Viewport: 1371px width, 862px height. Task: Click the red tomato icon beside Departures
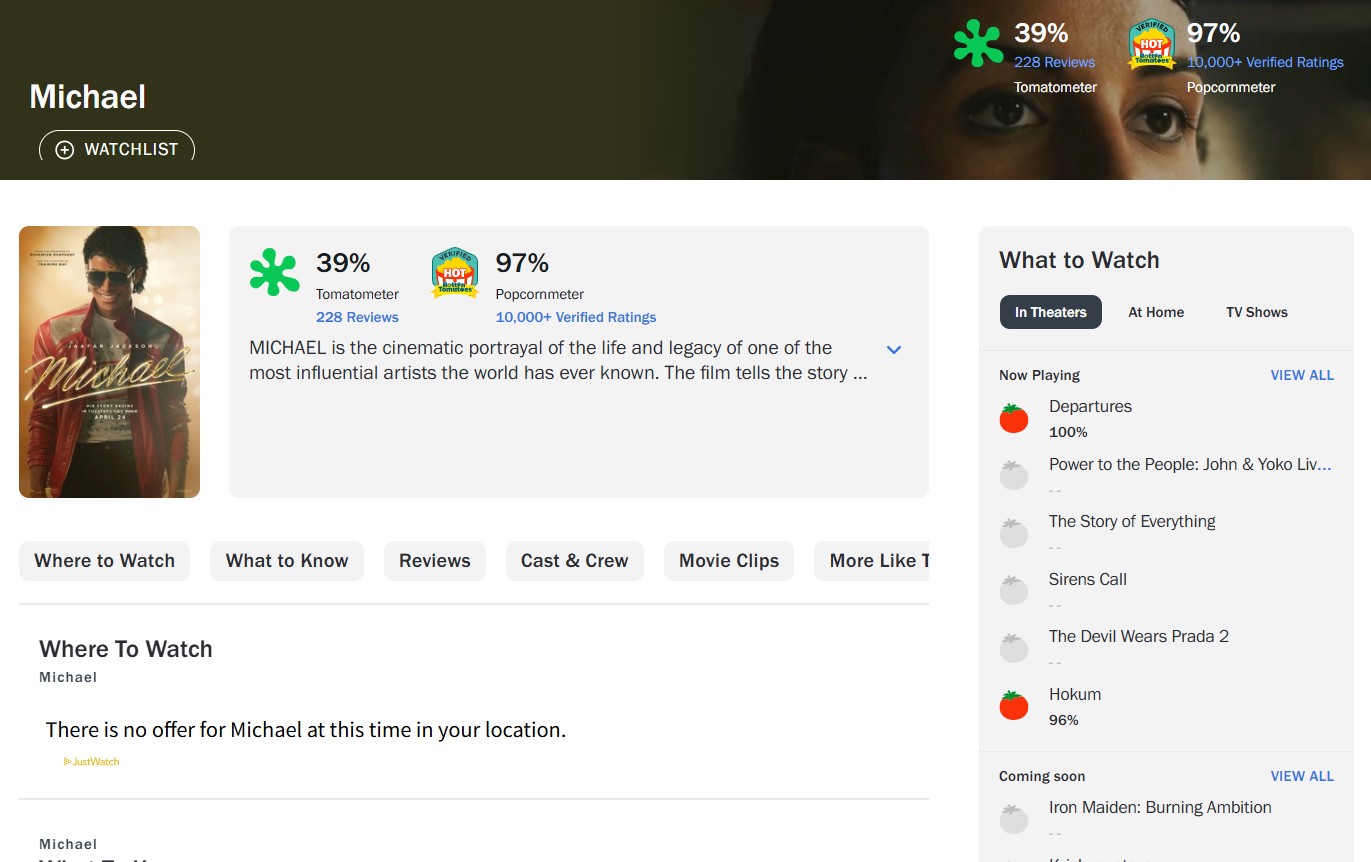coord(1014,418)
